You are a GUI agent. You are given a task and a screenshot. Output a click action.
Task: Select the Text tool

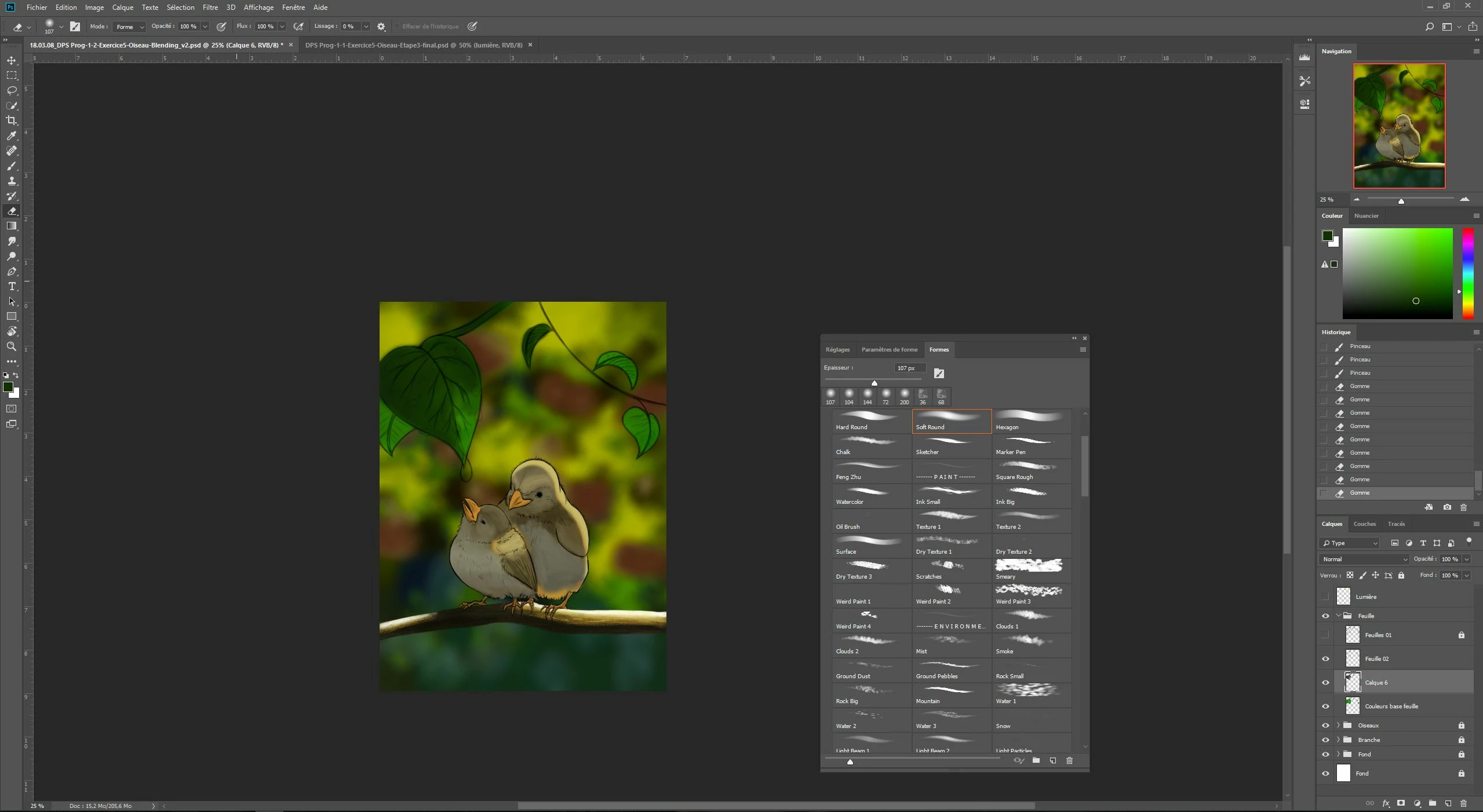point(12,287)
